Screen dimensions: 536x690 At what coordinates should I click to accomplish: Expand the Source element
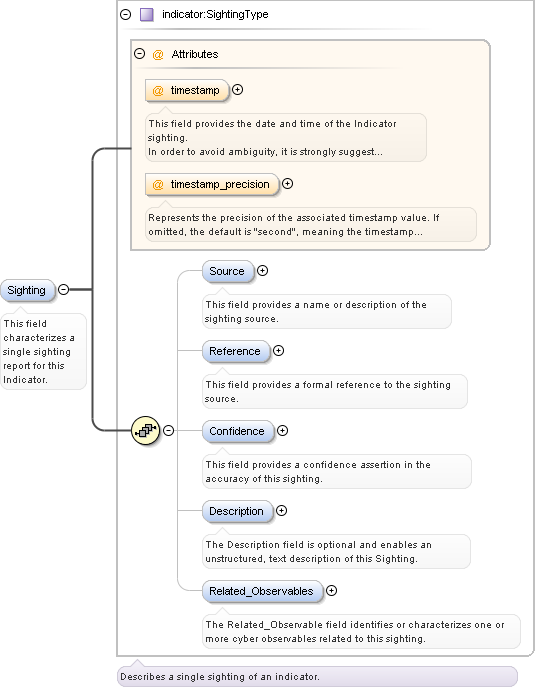263,271
